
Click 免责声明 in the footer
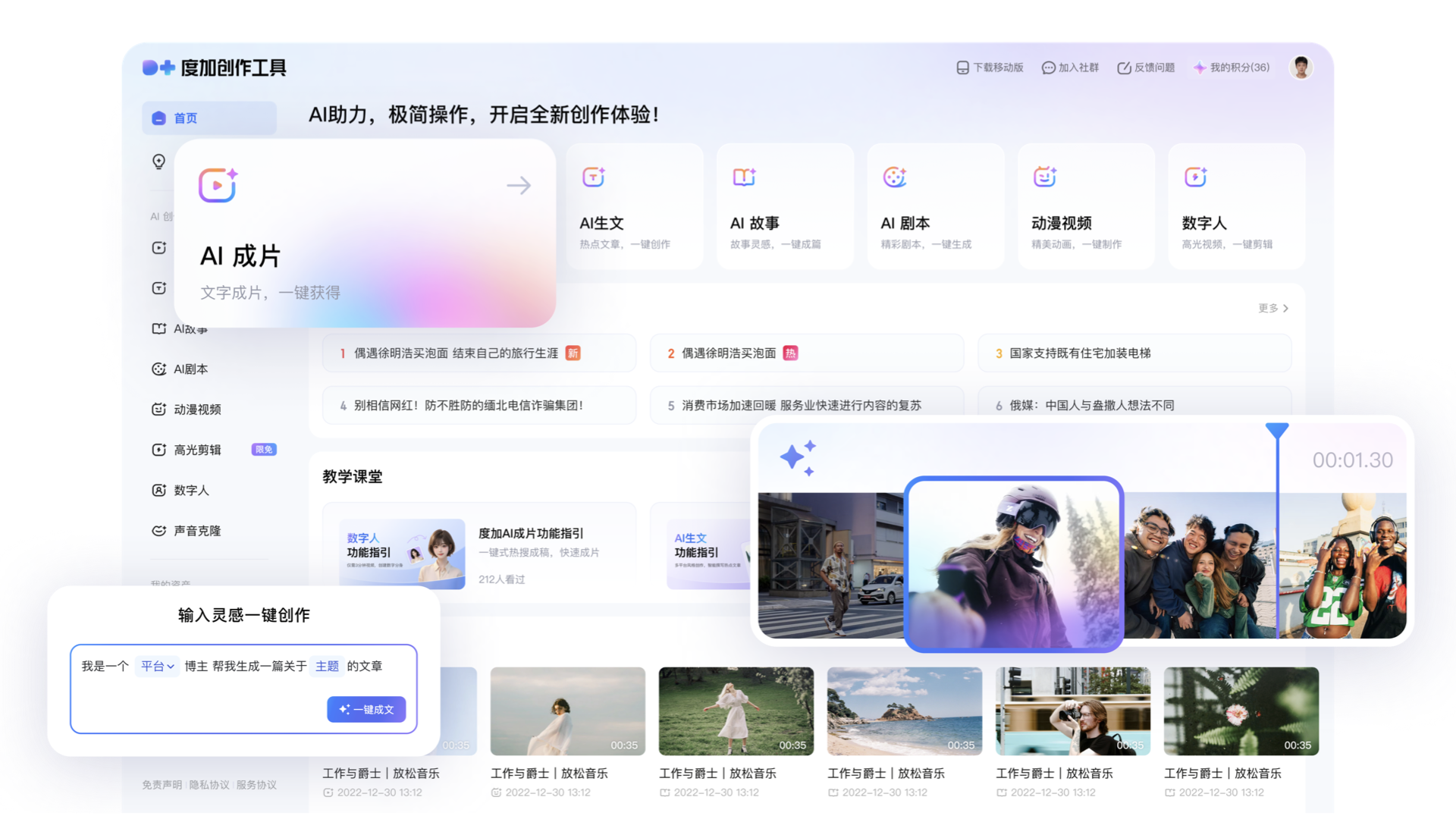pyautogui.click(x=162, y=785)
